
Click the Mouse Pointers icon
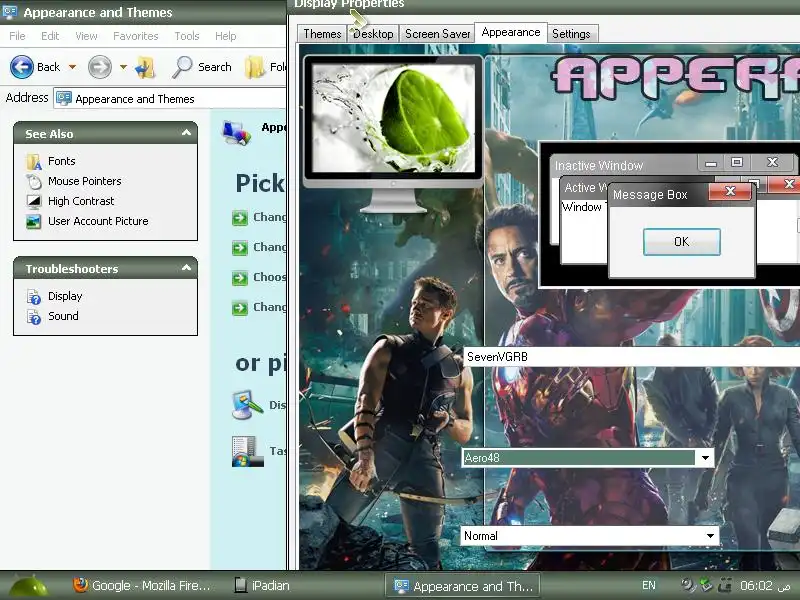point(34,181)
